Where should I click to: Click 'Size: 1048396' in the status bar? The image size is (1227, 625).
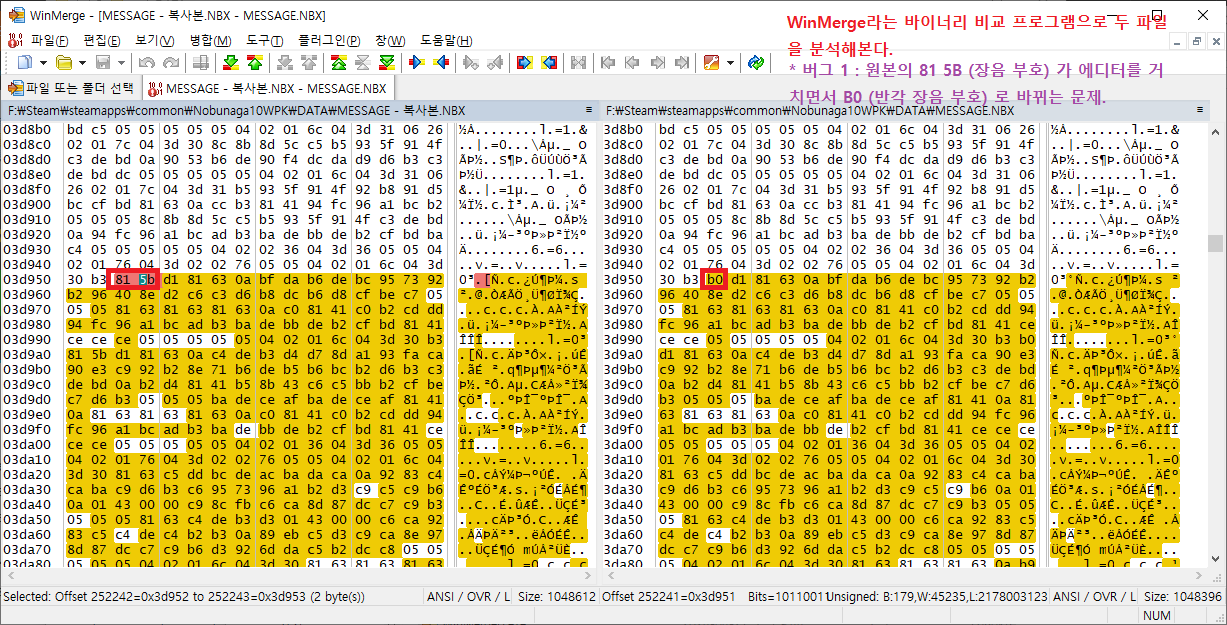pos(1183,596)
